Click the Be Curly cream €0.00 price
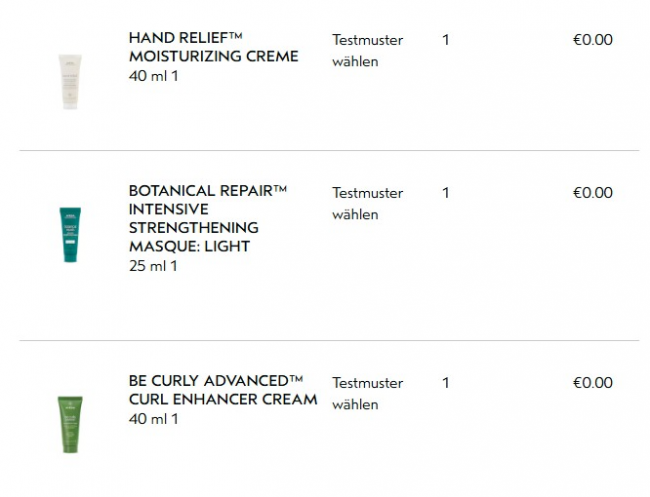 tap(592, 383)
